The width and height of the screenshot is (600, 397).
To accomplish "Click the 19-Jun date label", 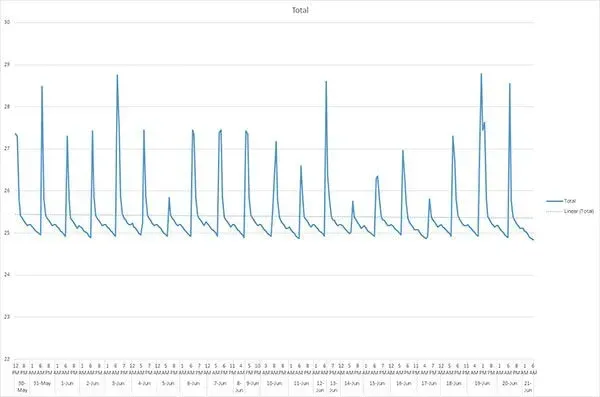I will point(482,383).
